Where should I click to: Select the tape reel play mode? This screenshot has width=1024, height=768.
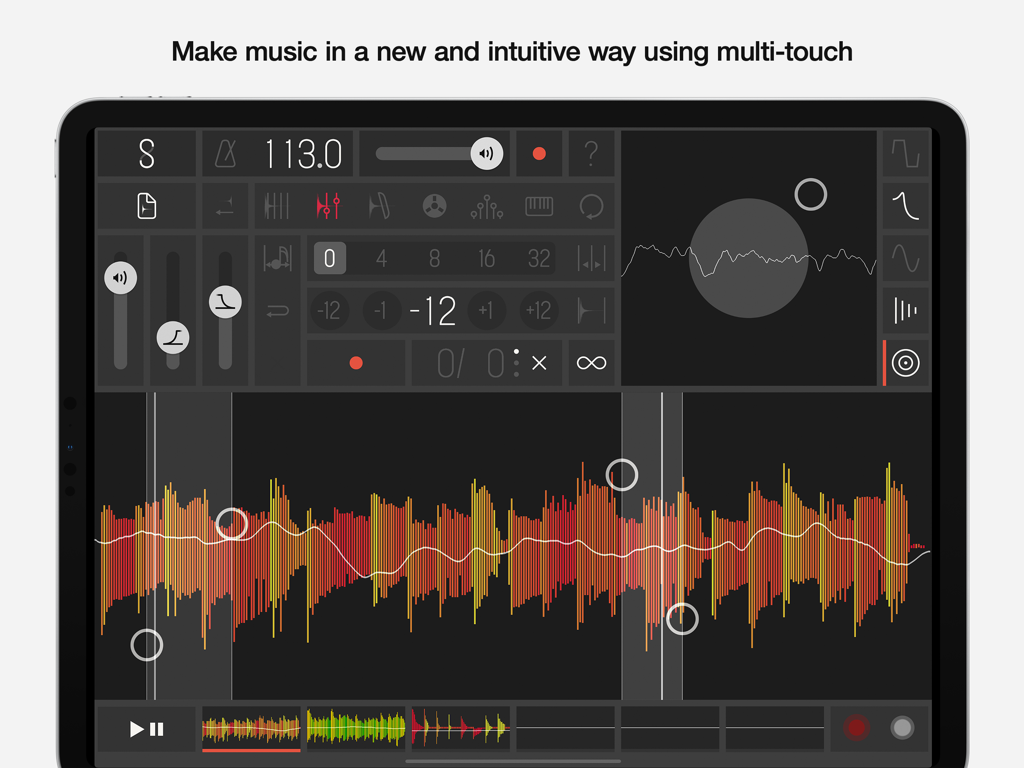click(434, 206)
